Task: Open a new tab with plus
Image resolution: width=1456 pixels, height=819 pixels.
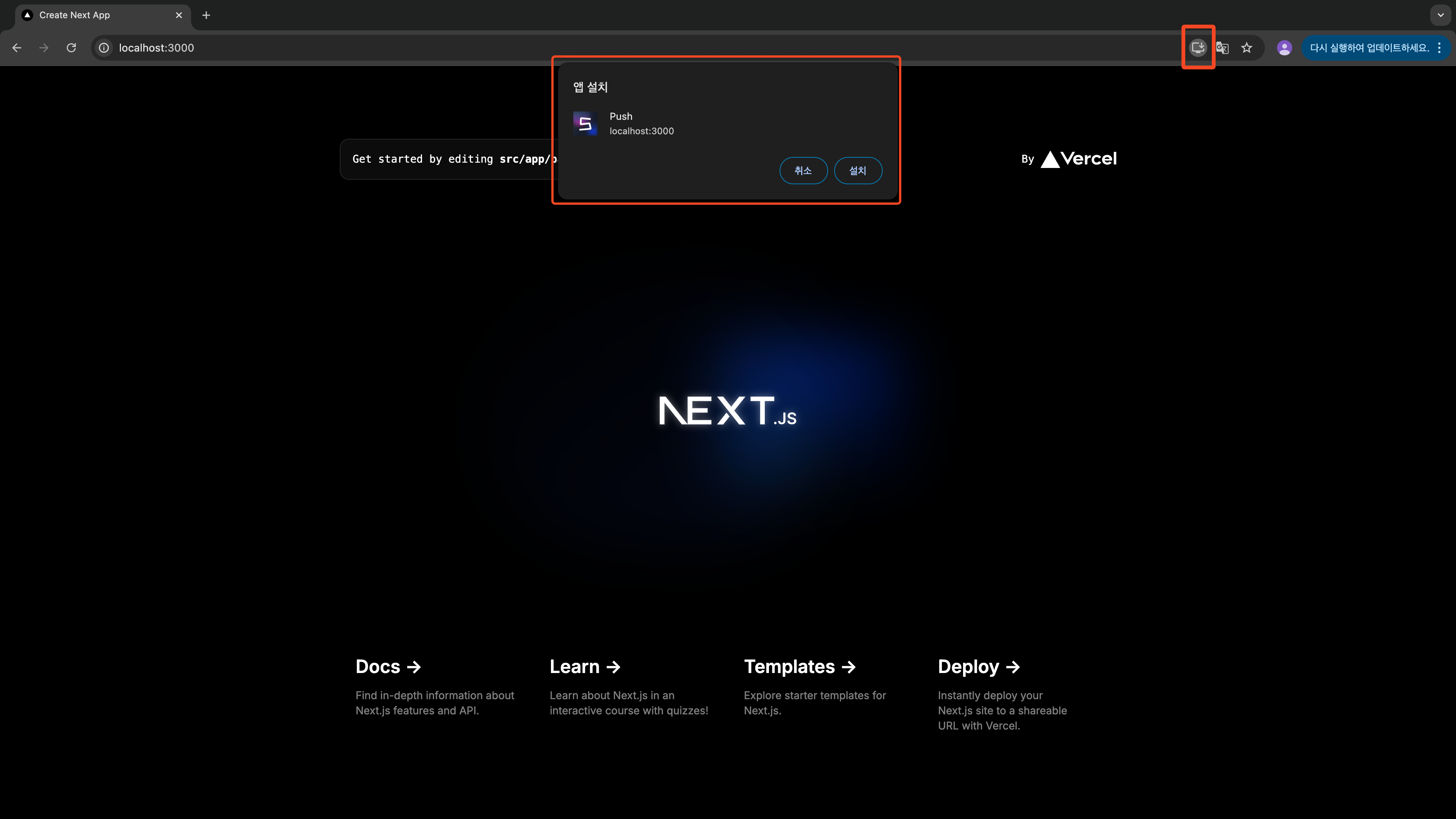Action: pos(206,15)
